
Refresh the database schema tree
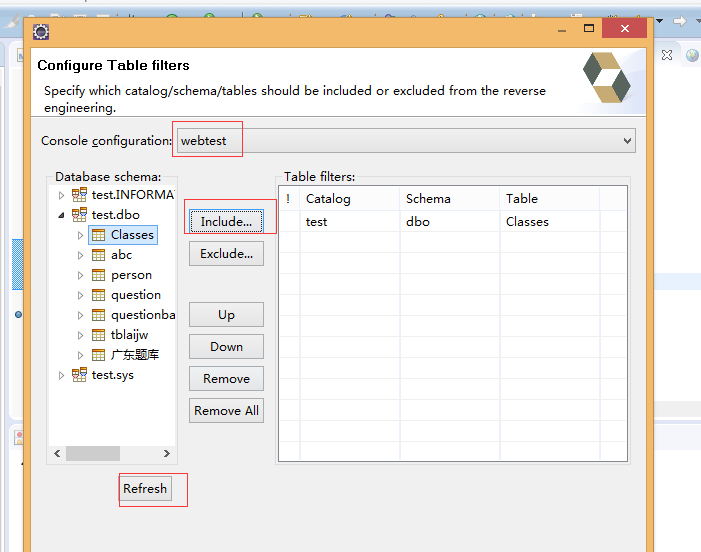point(145,489)
